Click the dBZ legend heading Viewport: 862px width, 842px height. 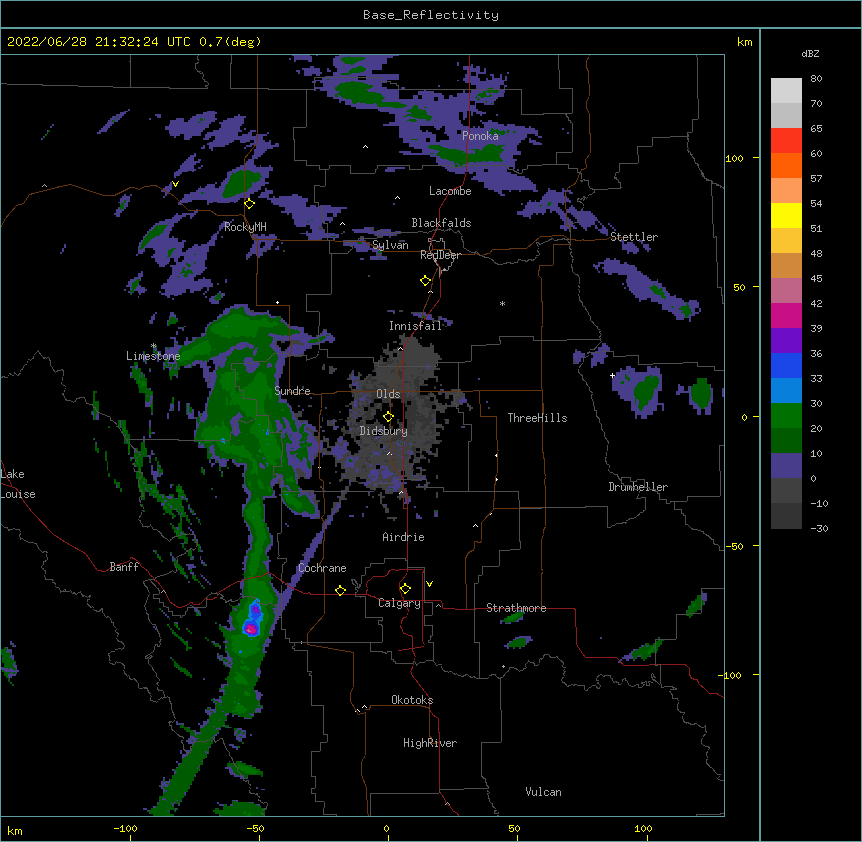coord(810,54)
